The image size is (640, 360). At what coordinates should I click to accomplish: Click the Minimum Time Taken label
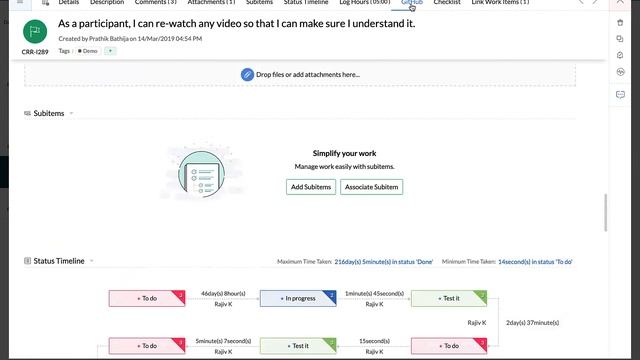(469, 262)
